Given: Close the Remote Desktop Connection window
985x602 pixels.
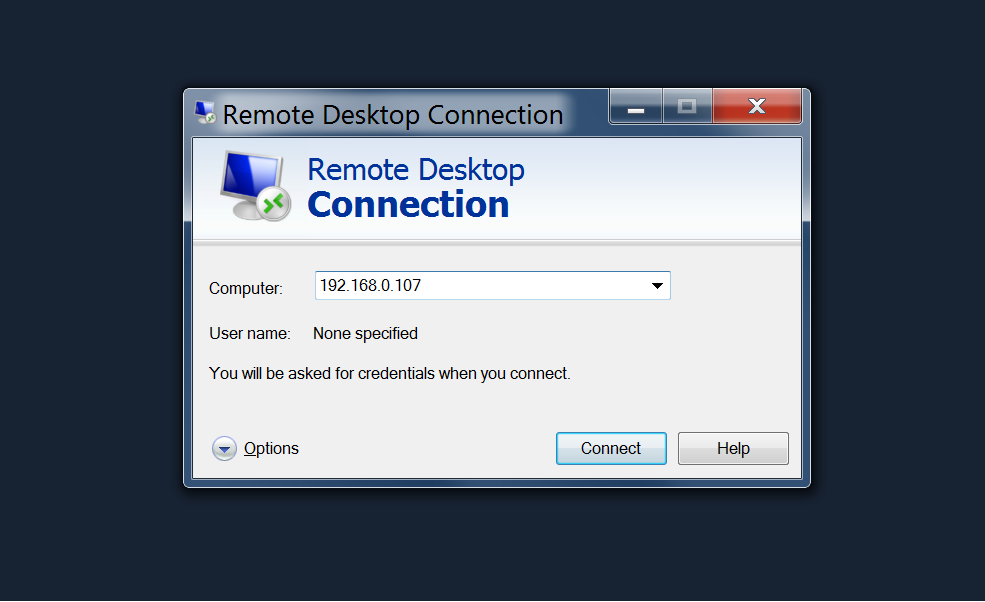Looking at the screenshot, I should tap(757, 107).
